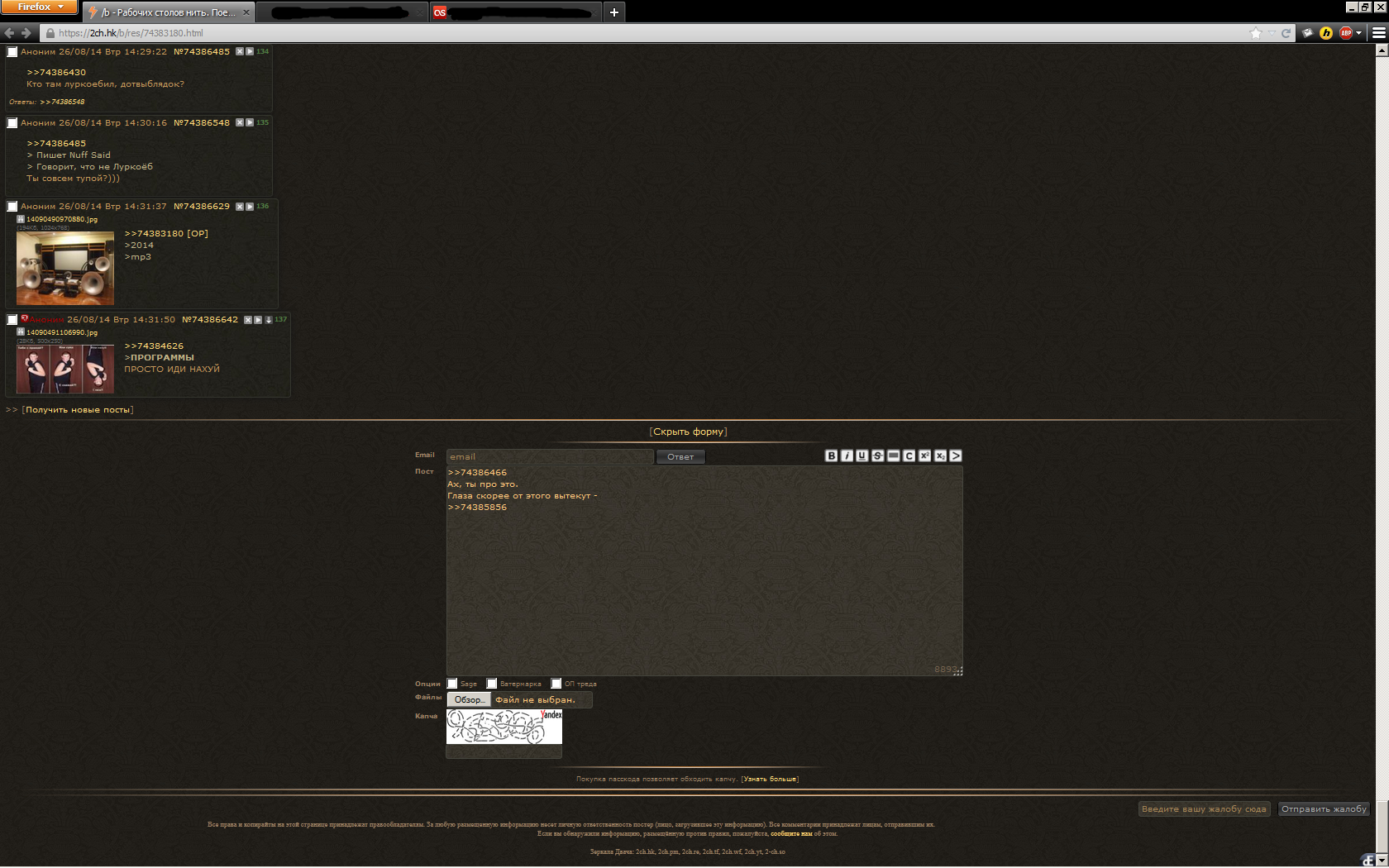Click the browser address bar URL
This screenshot has width=1389, height=868.
(131, 33)
